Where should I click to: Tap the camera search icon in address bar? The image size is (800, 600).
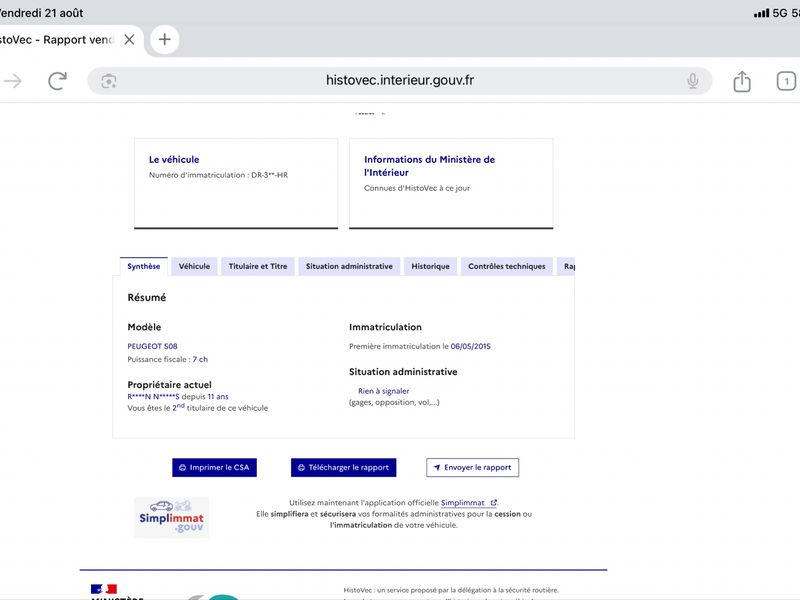tap(109, 81)
